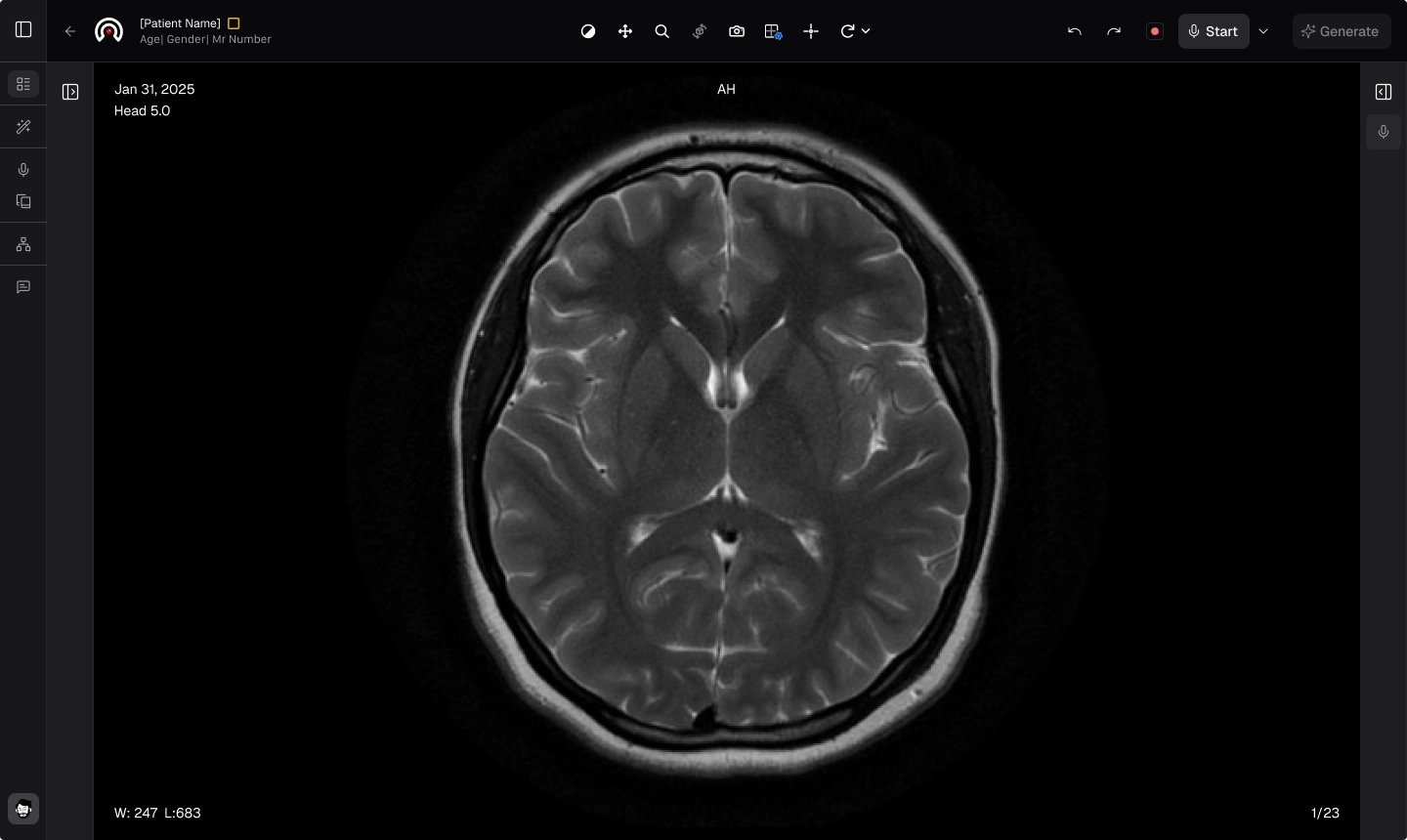Screen dimensions: 1407x840
Task: Redo the last action
Action: [x=1114, y=31]
